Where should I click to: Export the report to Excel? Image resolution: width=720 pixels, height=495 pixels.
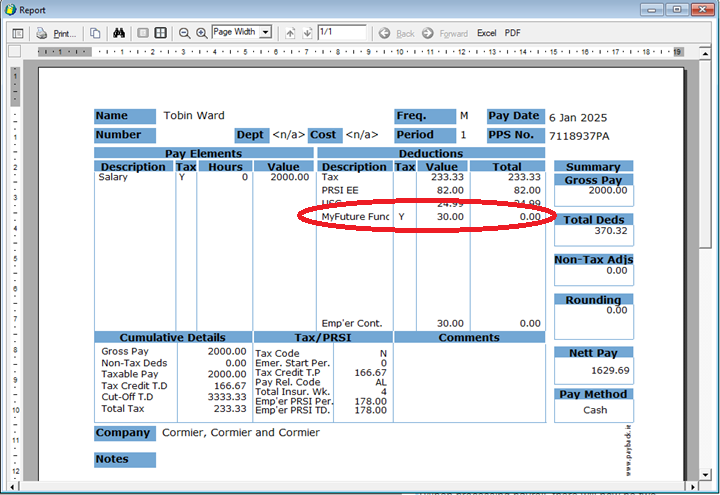pyautogui.click(x=486, y=33)
